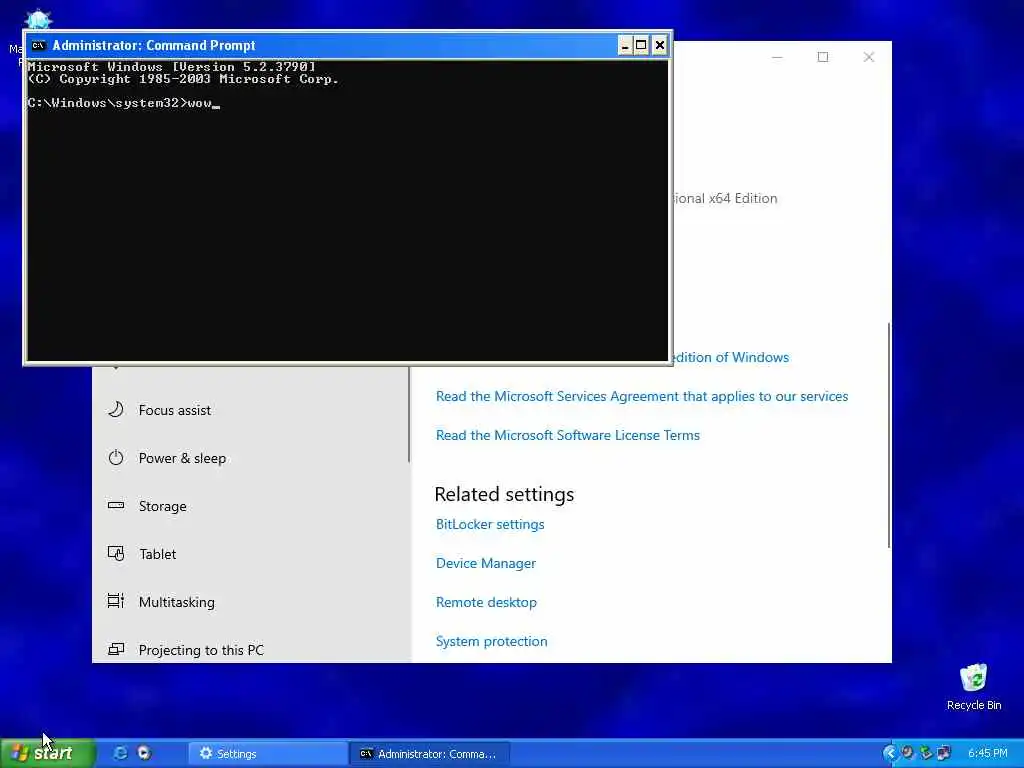Open the Start menu

click(x=48, y=753)
